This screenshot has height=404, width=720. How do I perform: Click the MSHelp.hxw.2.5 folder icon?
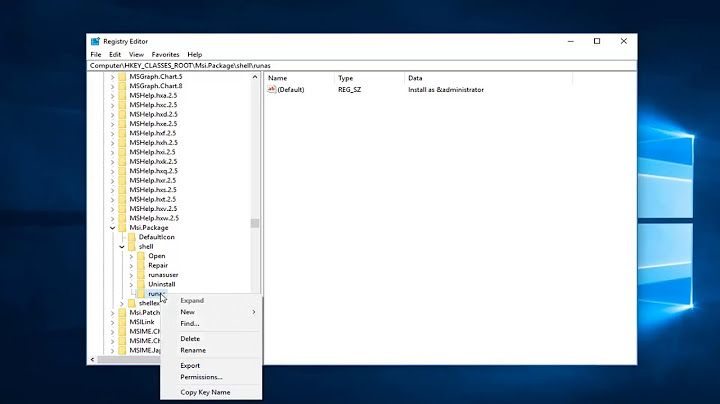(x=122, y=218)
